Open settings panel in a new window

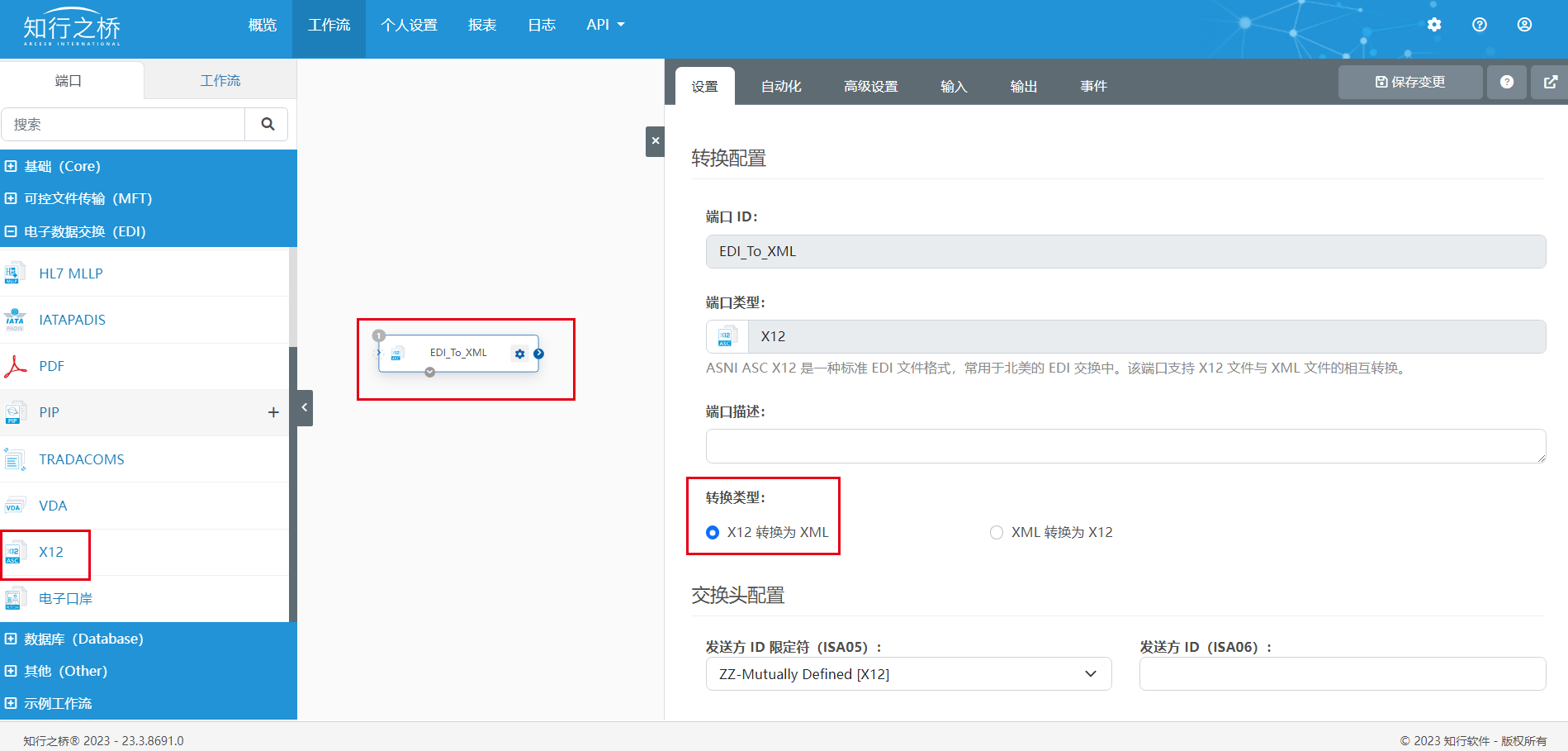point(1550,82)
